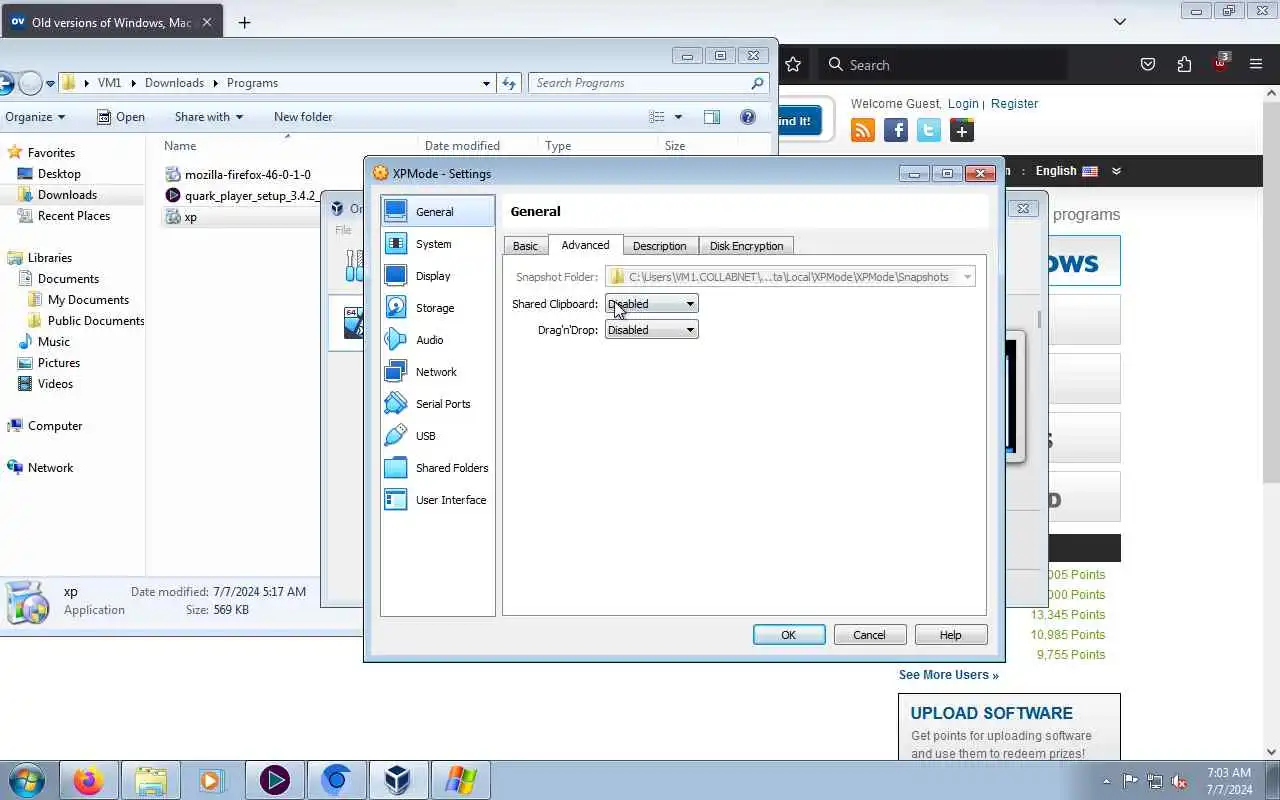
Task: Open VirtualBox from taskbar
Action: point(398,780)
